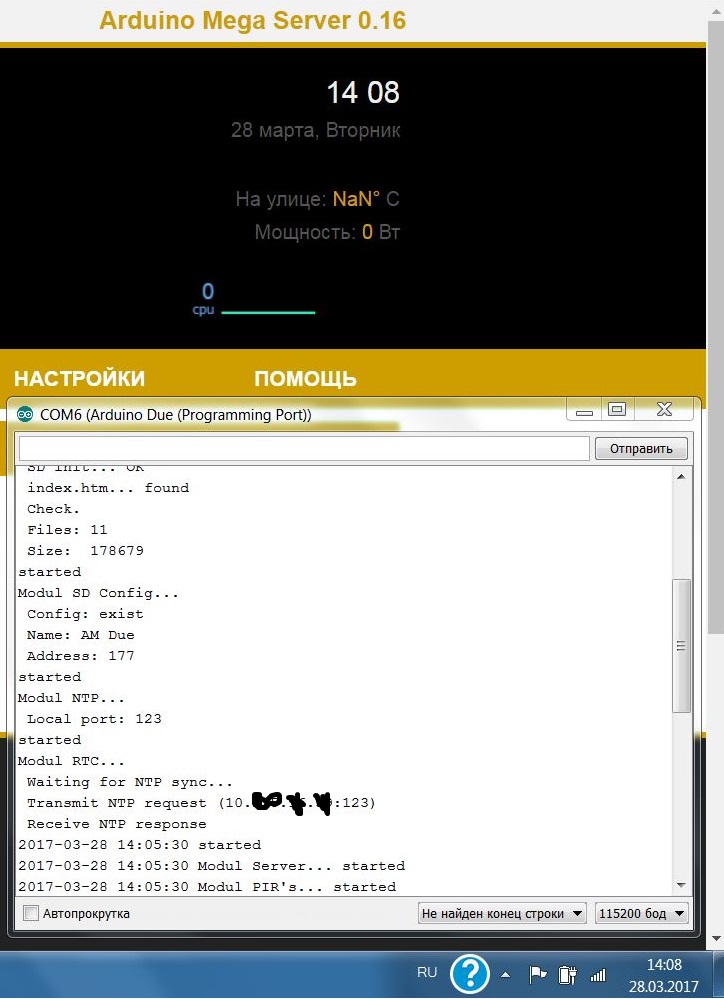The image size is (724, 999).
Task: Click the serial monitor scrollbar thumb
Action: [x=681, y=646]
